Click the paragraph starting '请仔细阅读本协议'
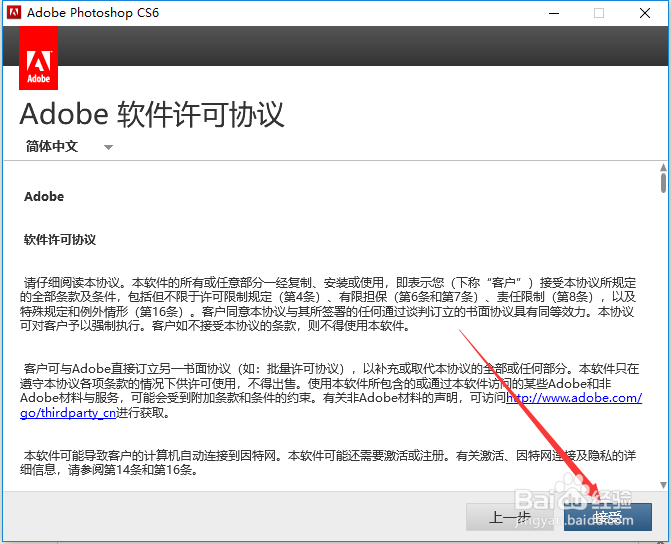 pyautogui.click(x=328, y=304)
